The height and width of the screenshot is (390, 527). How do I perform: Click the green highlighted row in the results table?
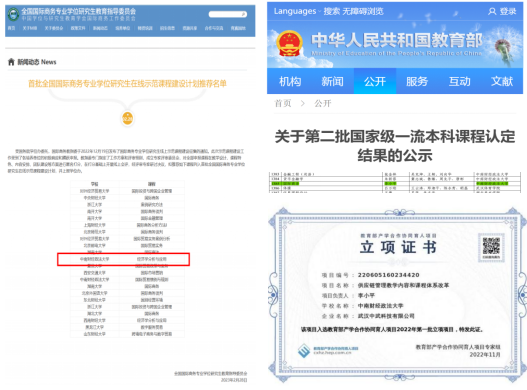tap(395, 184)
